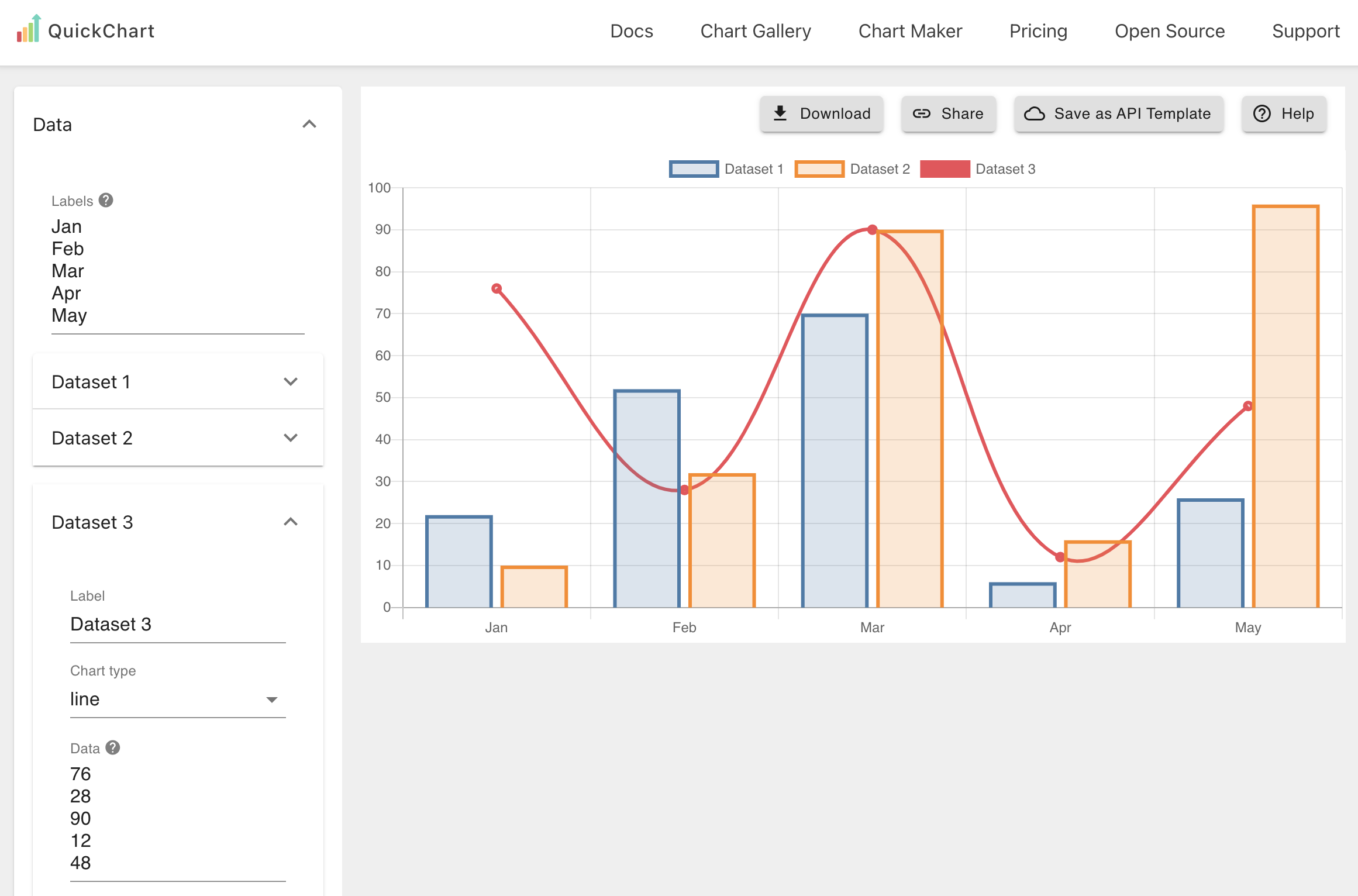
Task: Toggle Dataset 3 red legend swatch
Action: tap(945, 169)
